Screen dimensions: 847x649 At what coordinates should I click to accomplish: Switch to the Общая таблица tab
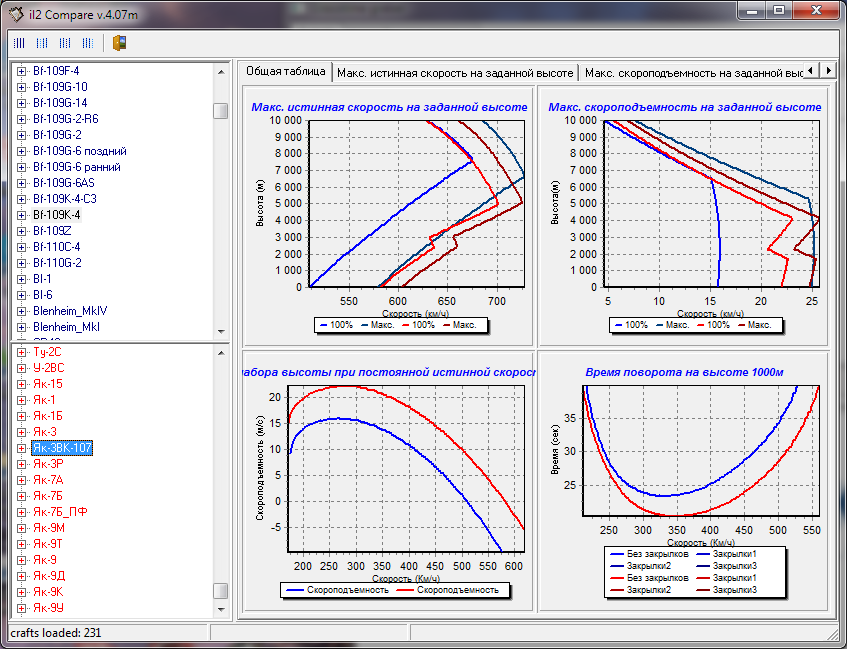(285, 72)
